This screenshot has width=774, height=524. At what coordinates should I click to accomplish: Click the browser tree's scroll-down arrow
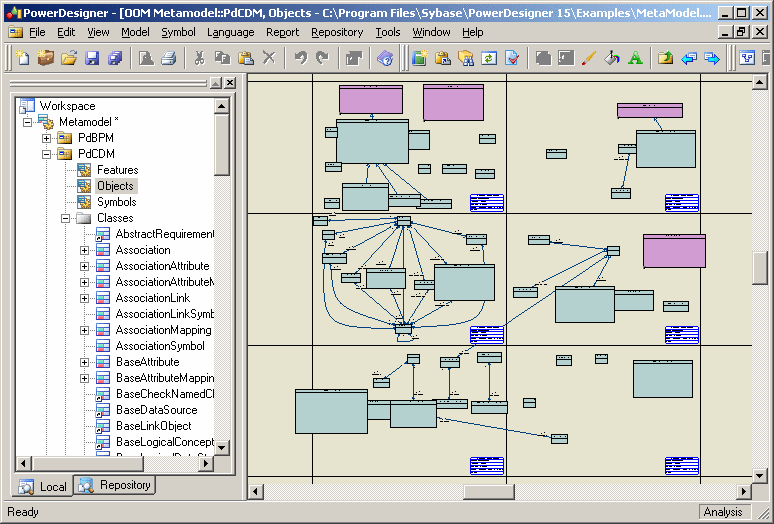point(222,448)
